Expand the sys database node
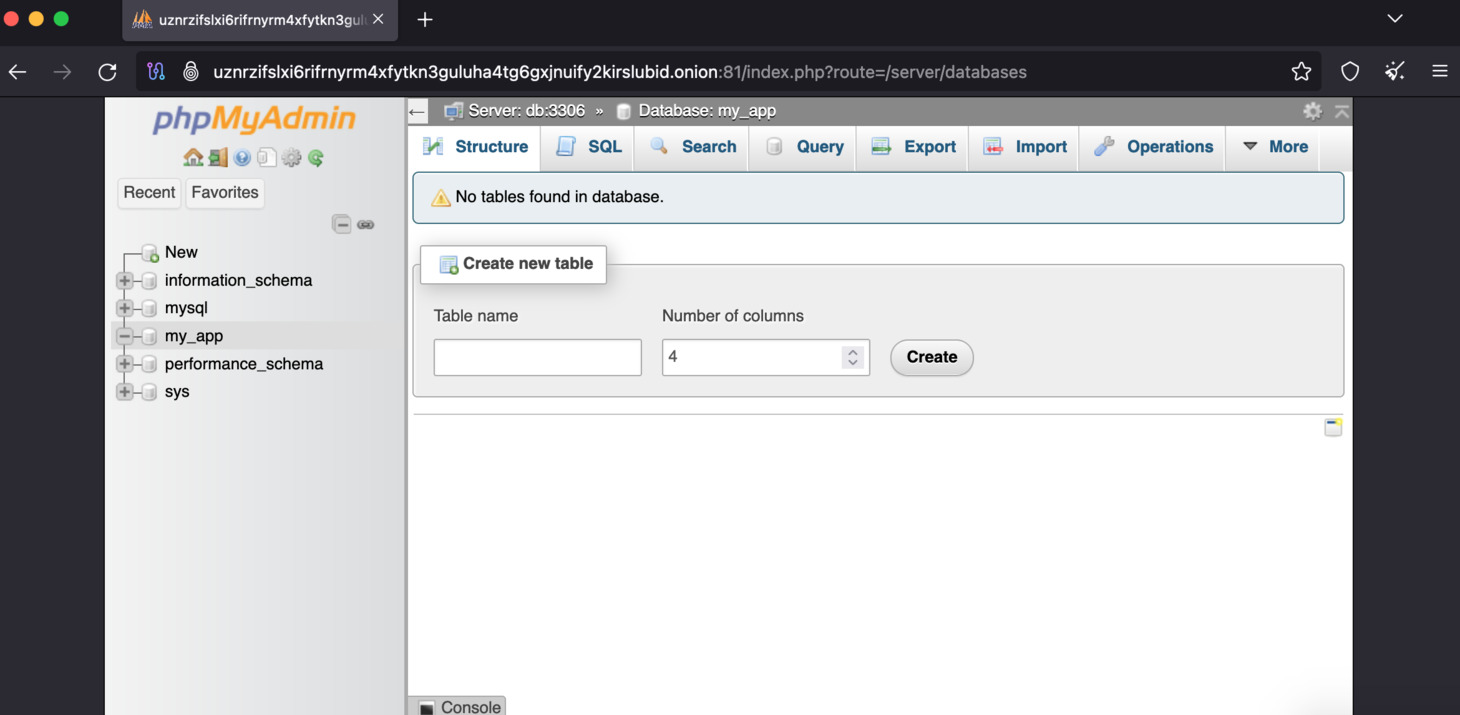The image size is (1460, 715). tap(125, 392)
